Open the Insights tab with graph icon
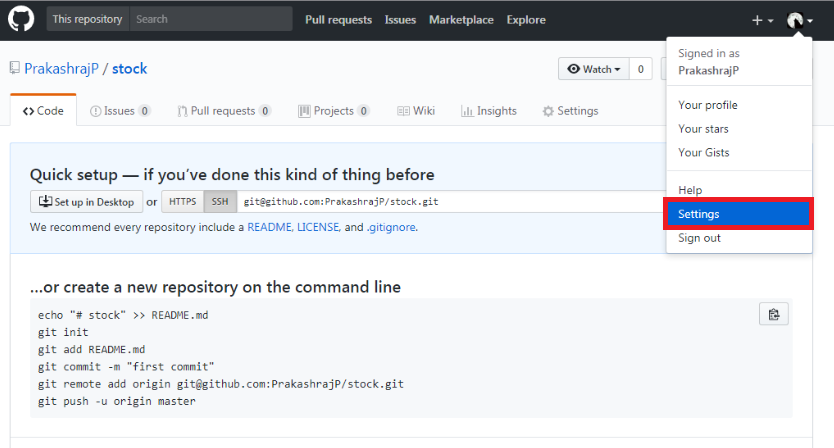The image size is (834, 448). (x=488, y=111)
